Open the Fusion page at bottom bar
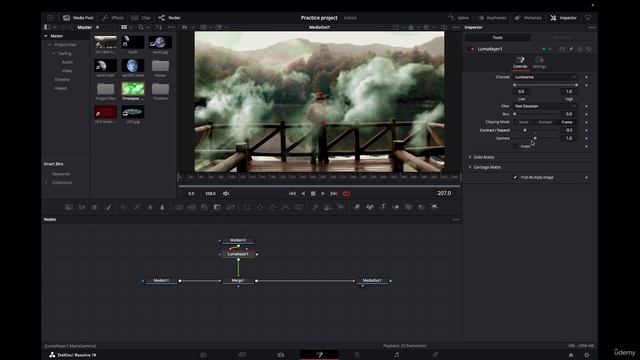Screen dimensions: 640x360 click(x=319, y=355)
